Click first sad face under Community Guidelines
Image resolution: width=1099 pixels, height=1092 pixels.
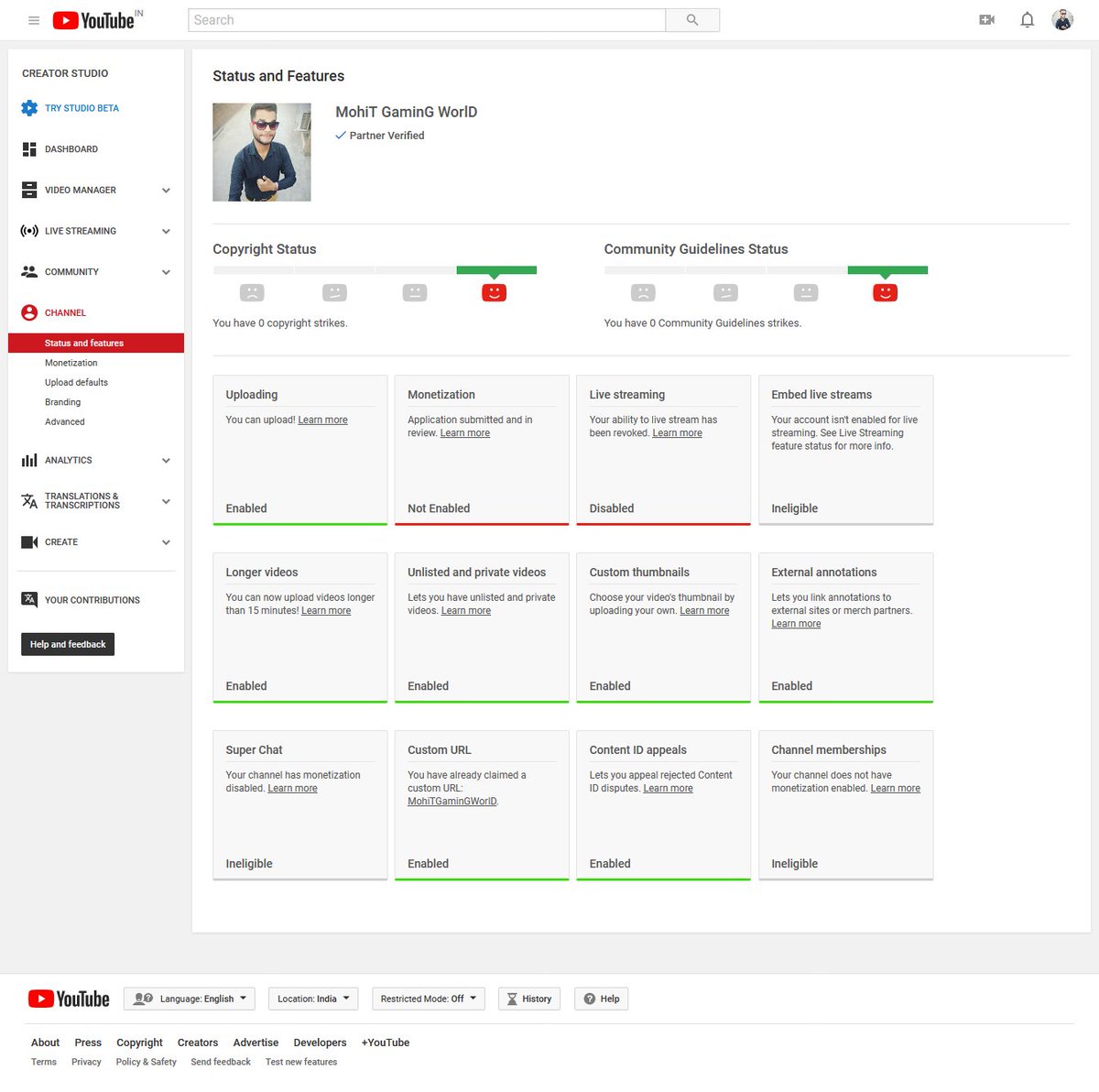click(x=643, y=293)
